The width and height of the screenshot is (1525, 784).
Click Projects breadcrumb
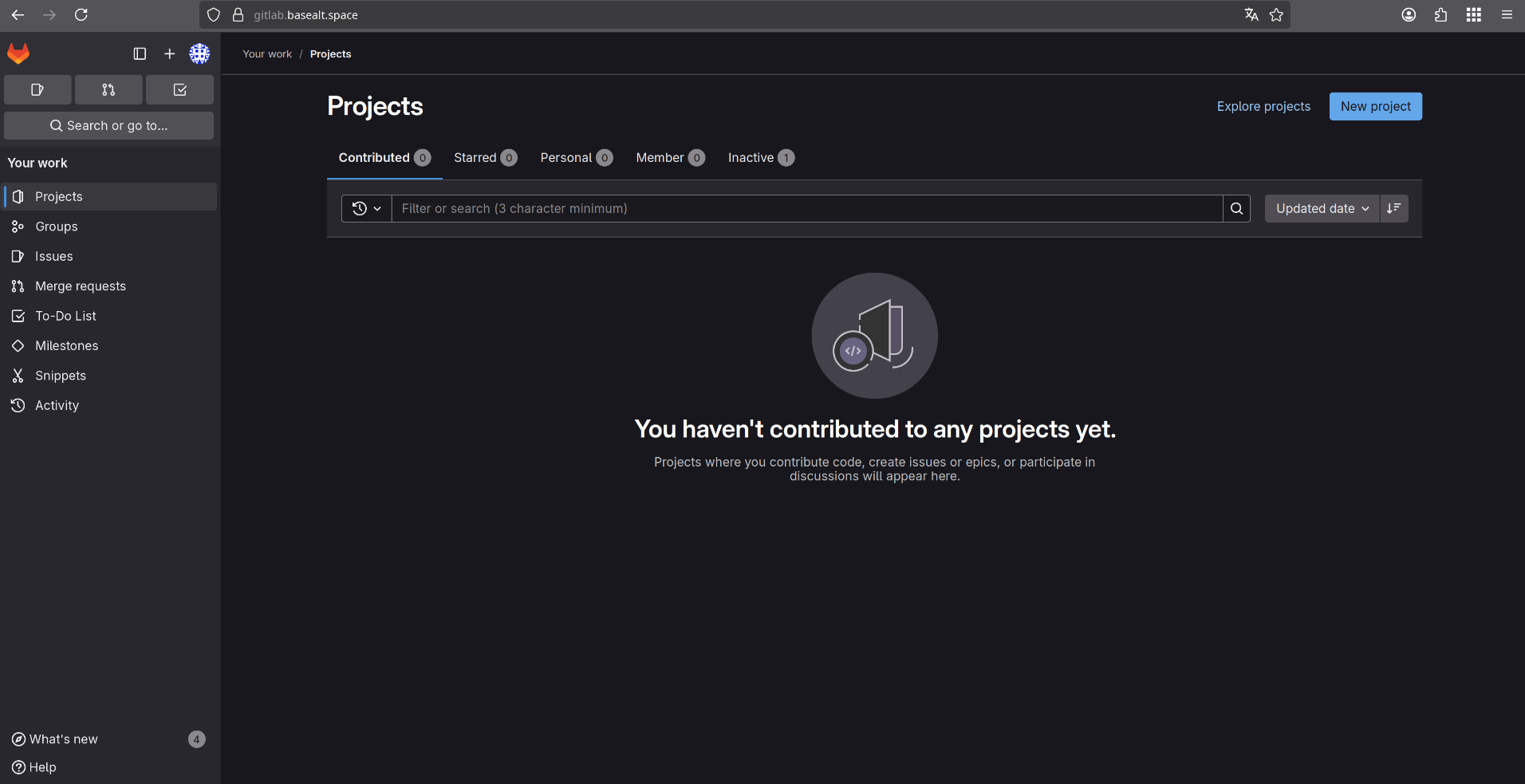tap(330, 54)
